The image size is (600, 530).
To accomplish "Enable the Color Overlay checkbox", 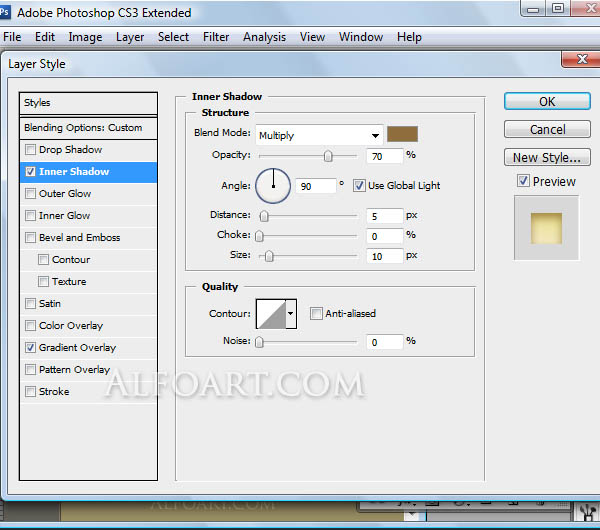I will [30, 325].
